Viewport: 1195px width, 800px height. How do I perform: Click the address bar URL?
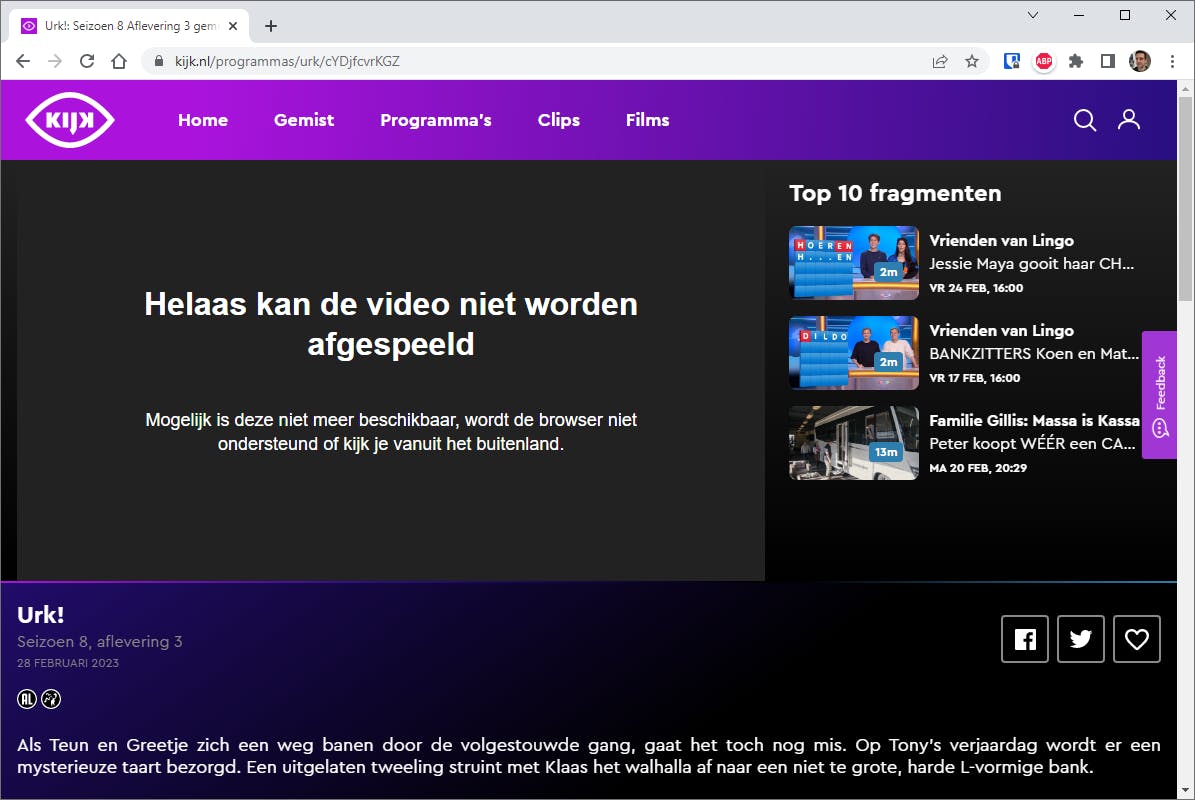[x=287, y=61]
